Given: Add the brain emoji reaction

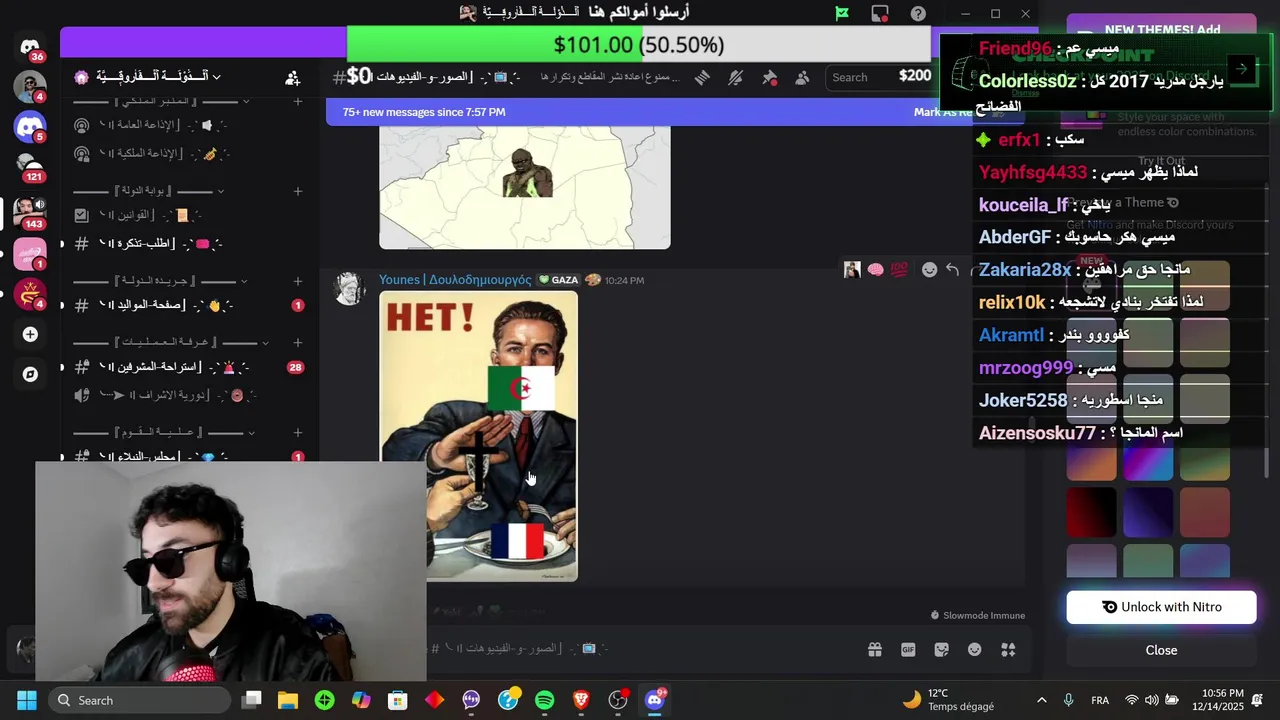Looking at the screenshot, I should [x=876, y=270].
